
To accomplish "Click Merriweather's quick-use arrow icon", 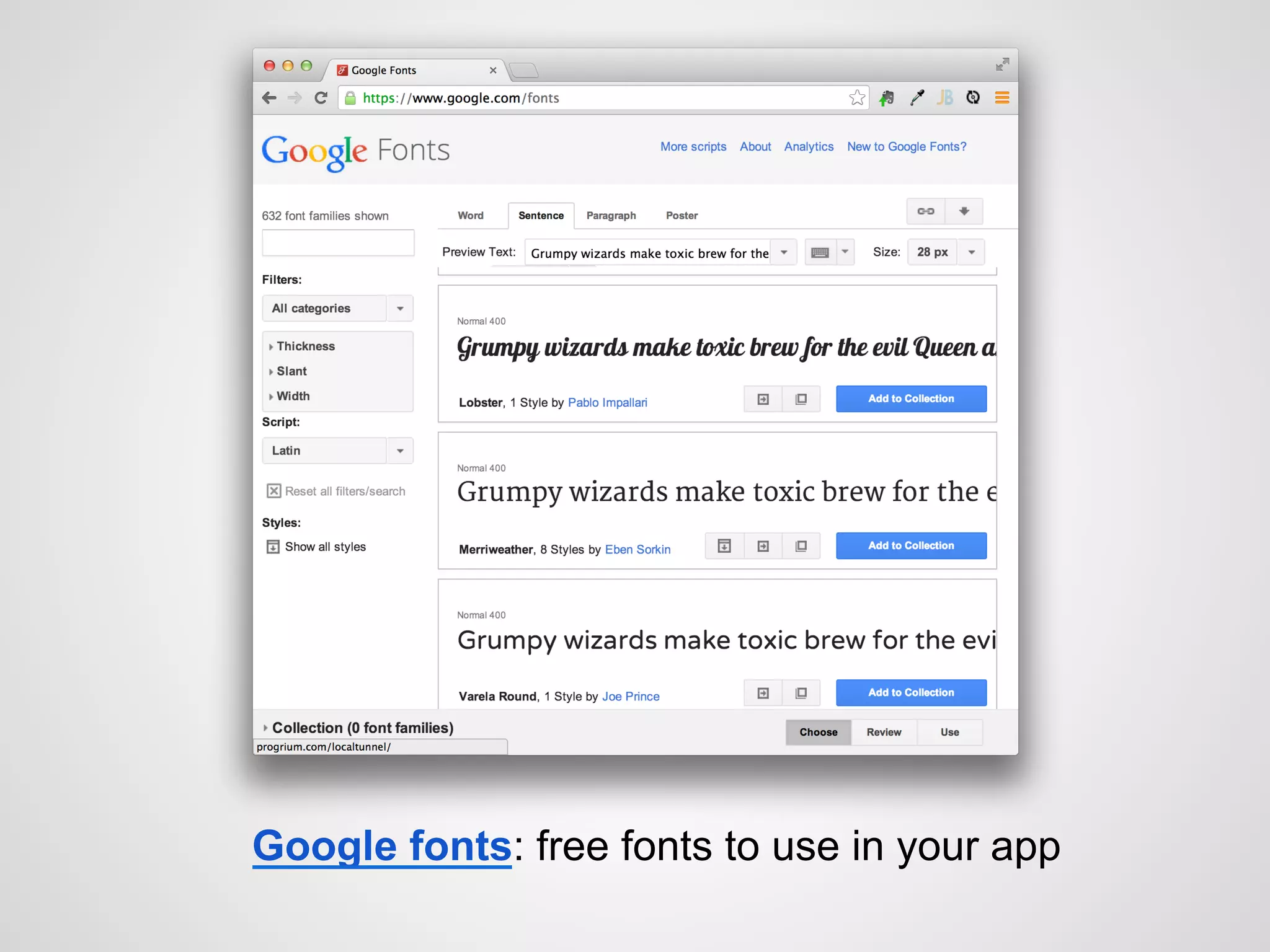I will click(763, 546).
